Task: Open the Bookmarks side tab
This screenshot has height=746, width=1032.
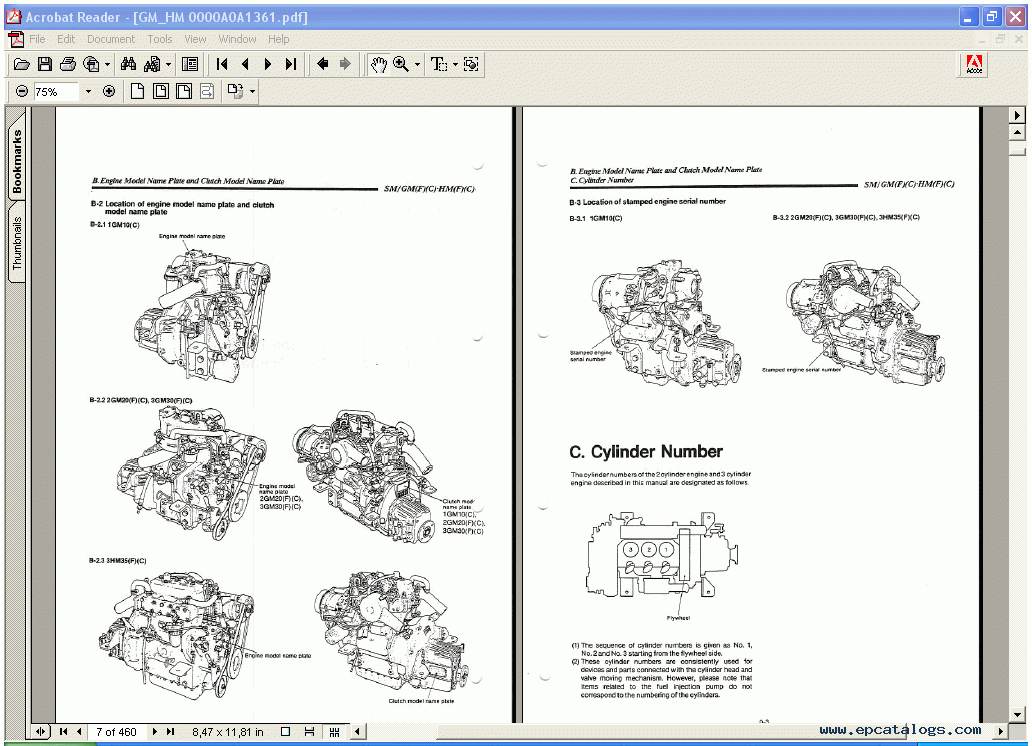Action: [17, 161]
